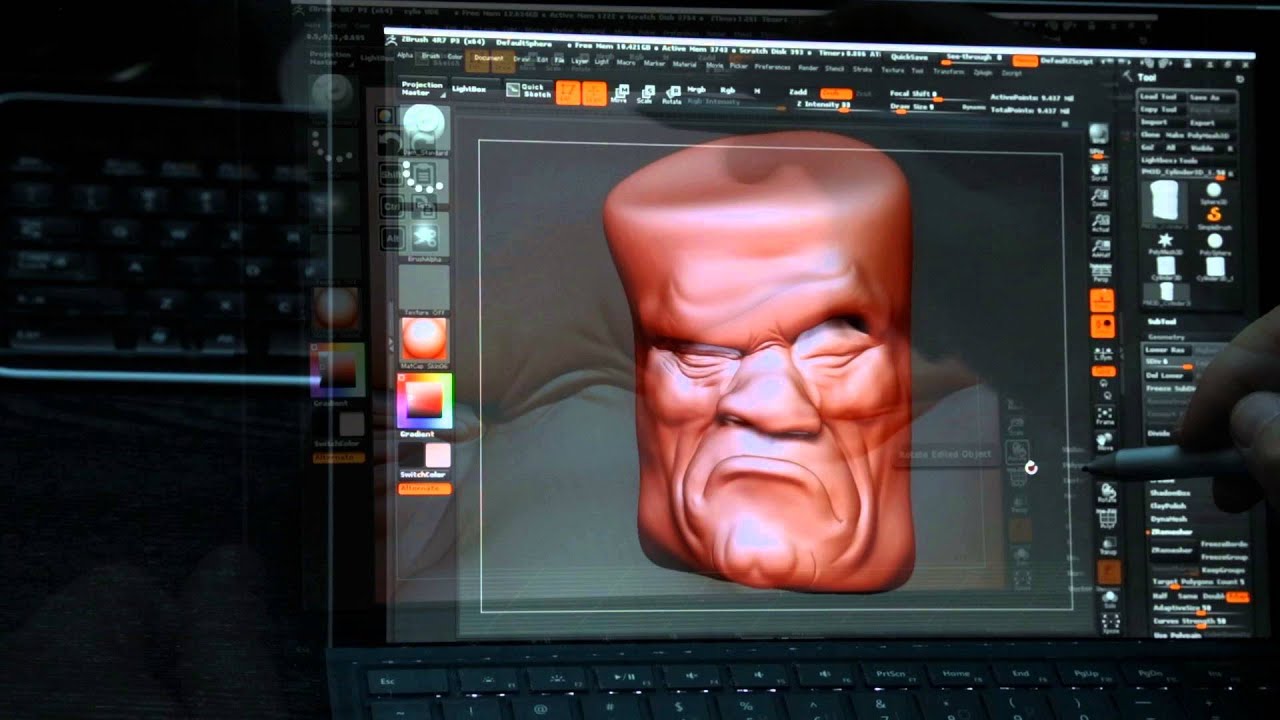Open the Render menu
The height and width of the screenshot is (720, 1280).
808,67
